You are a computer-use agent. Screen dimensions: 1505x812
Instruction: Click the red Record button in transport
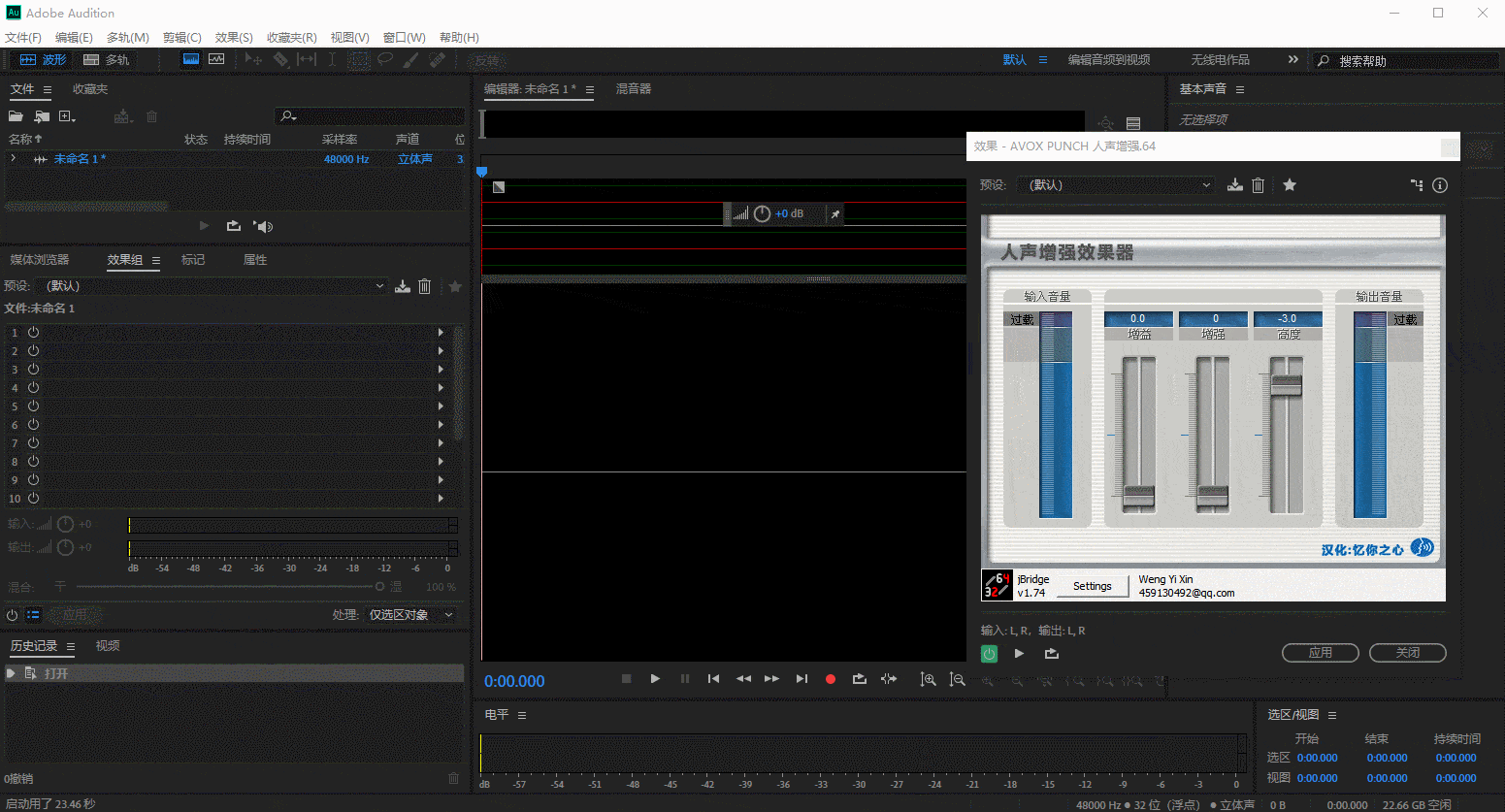tap(830, 679)
